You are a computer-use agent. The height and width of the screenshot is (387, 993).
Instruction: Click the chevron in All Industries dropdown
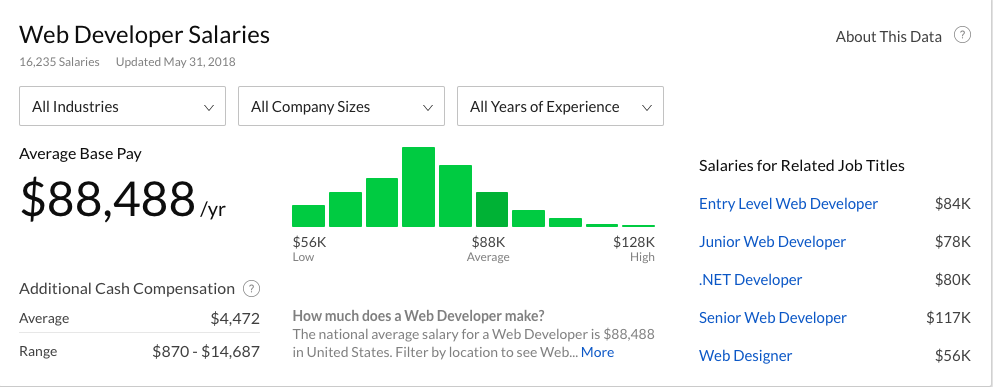pos(208,108)
